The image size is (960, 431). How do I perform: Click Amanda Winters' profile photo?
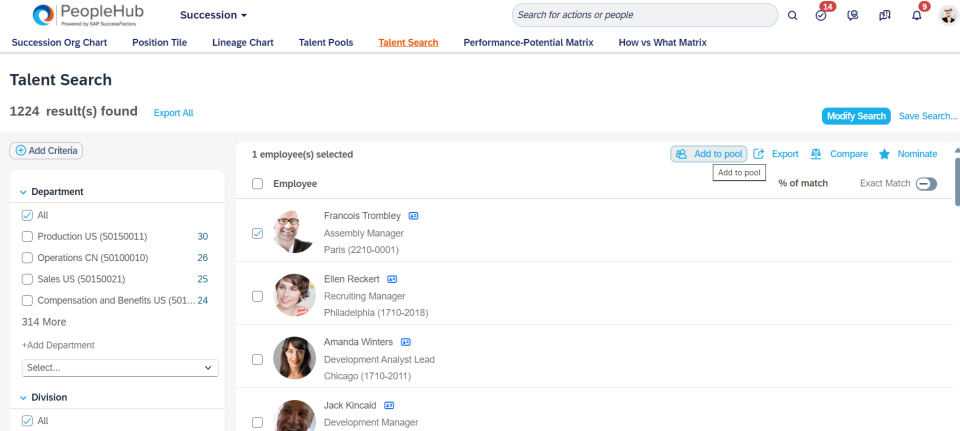click(x=294, y=358)
